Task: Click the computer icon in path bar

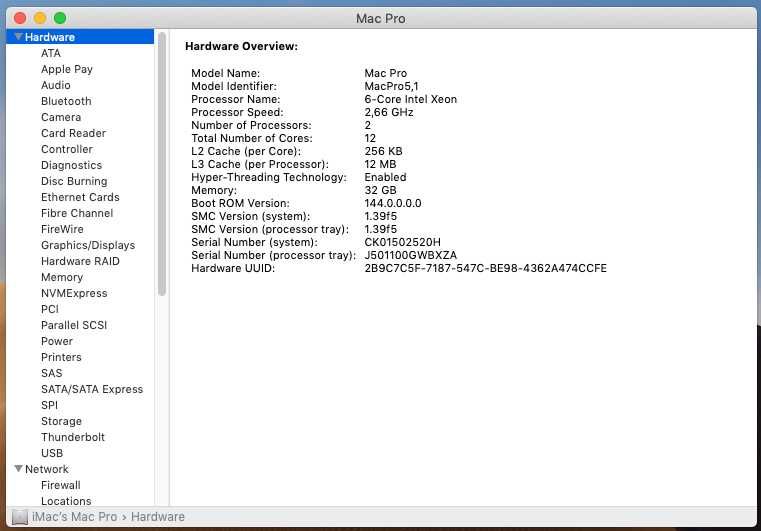Action: pos(19,517)
